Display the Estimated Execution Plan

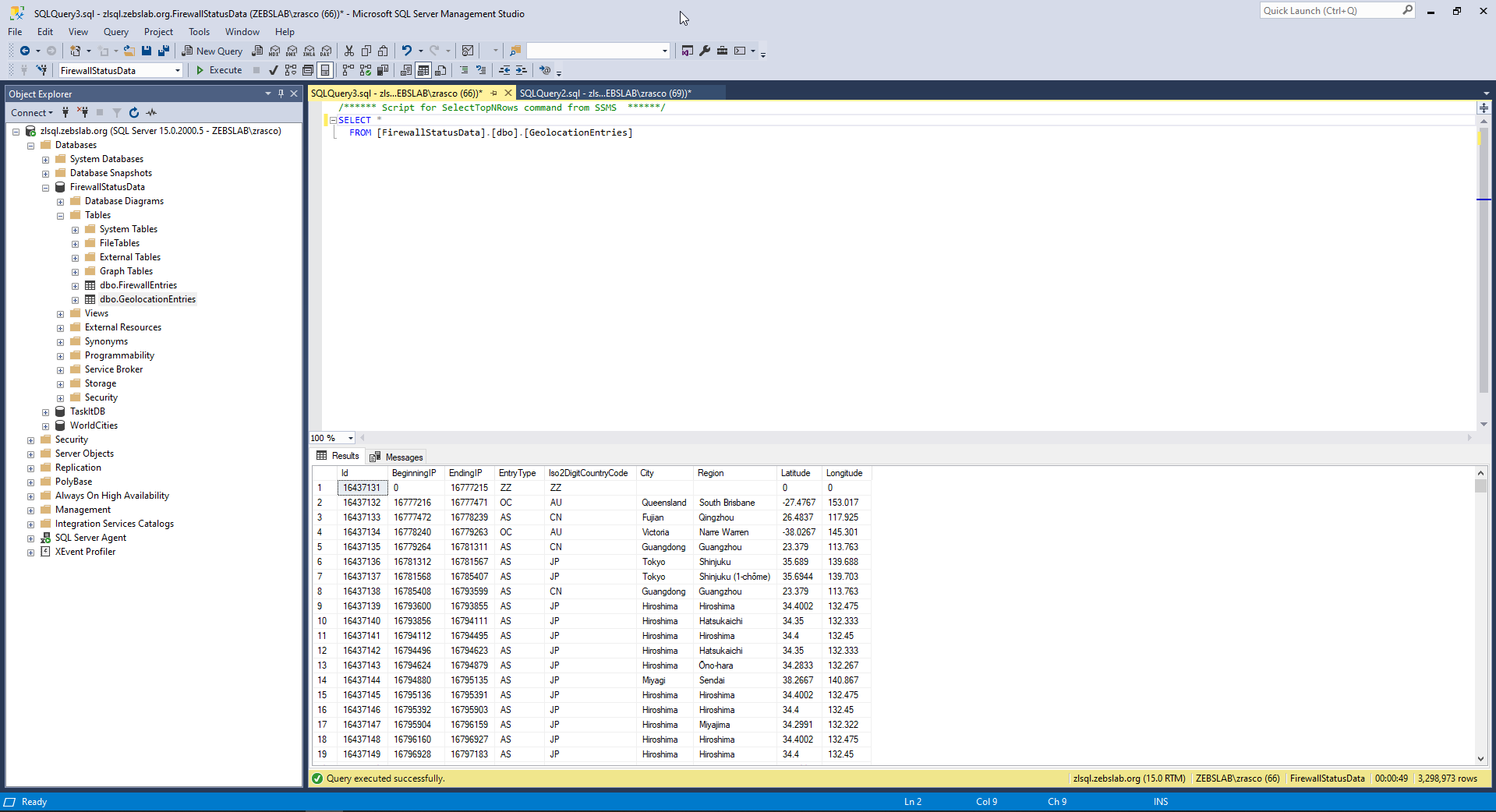point(291,70)
